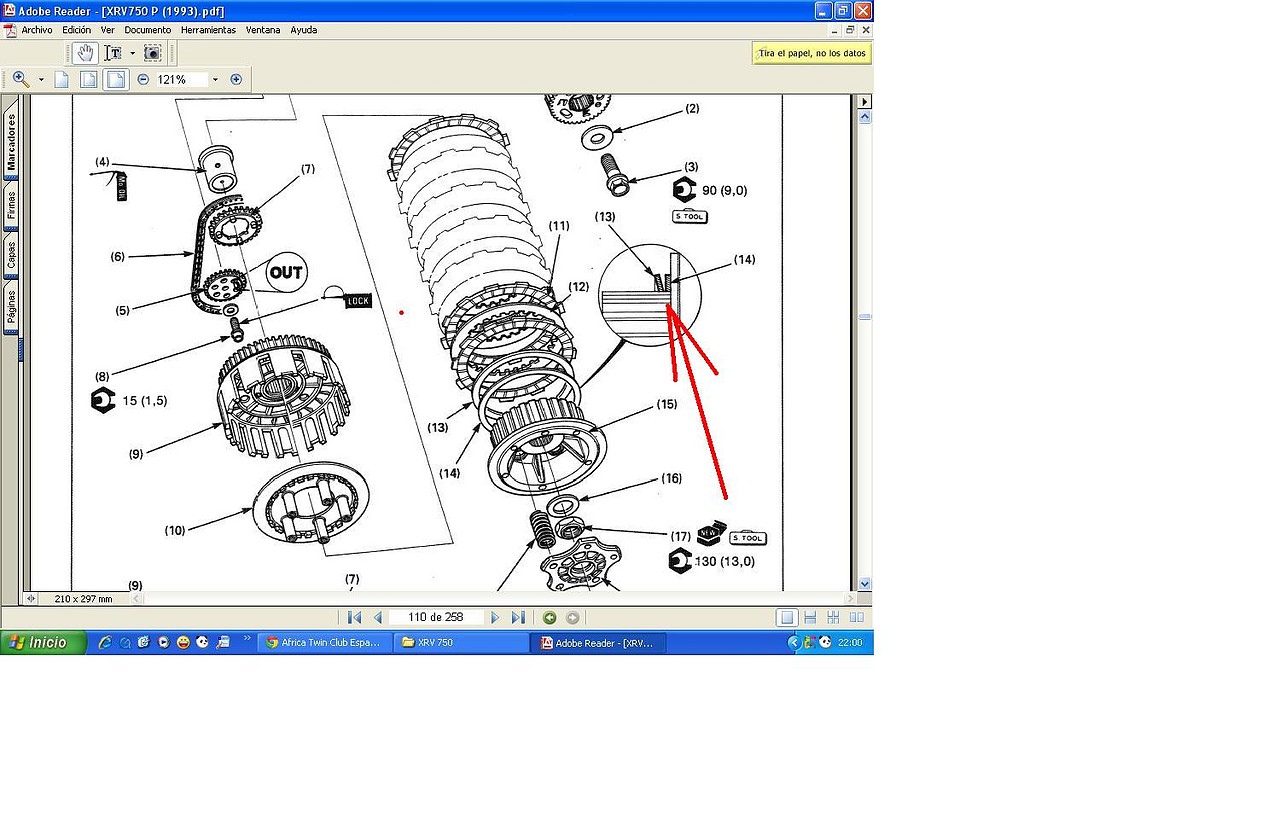Expand the text select tool options arrow

pyautogui.click(x=132, y=53)
